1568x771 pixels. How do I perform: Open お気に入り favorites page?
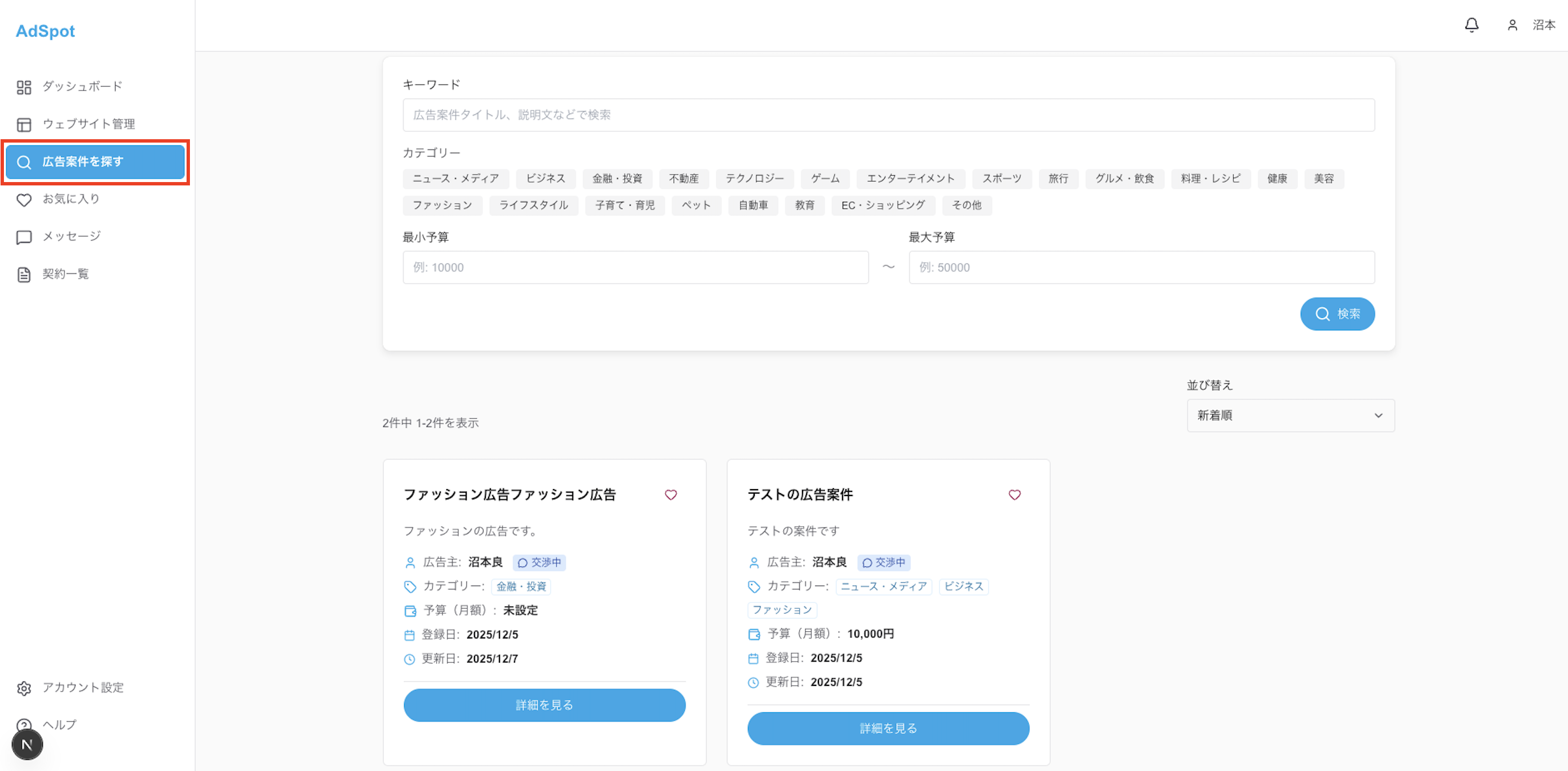(70, 199)
